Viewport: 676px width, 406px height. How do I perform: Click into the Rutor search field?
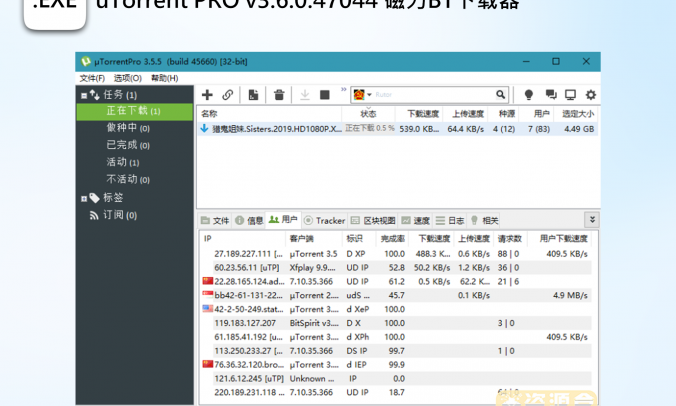tap(433, 95)
